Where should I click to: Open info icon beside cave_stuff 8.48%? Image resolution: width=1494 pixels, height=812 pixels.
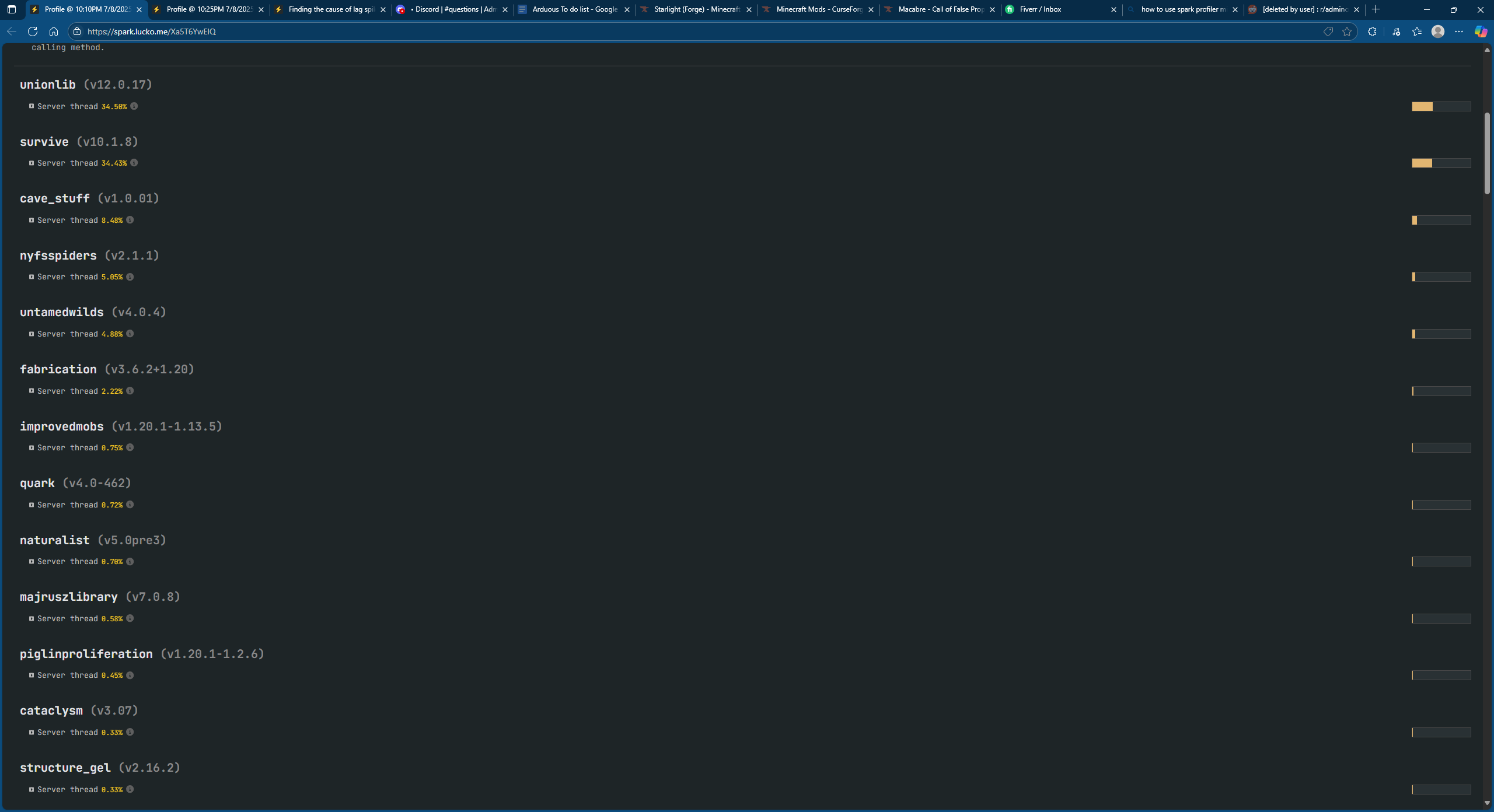click(130, 220)
